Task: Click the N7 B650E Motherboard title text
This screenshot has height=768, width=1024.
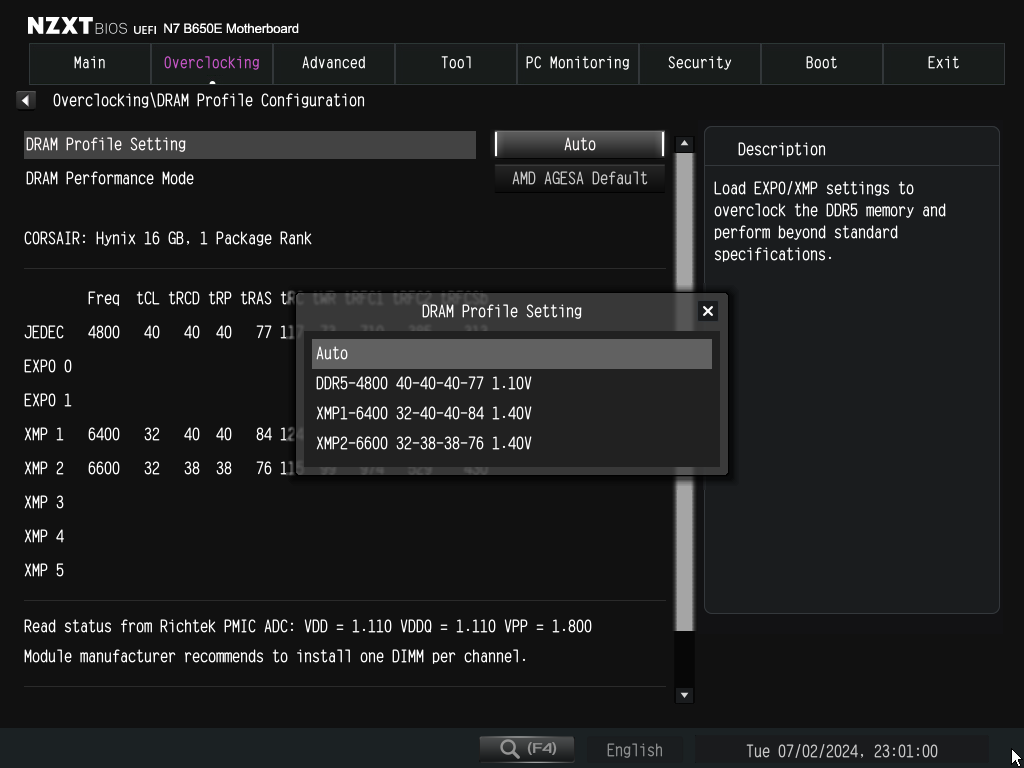Action: 231,29
